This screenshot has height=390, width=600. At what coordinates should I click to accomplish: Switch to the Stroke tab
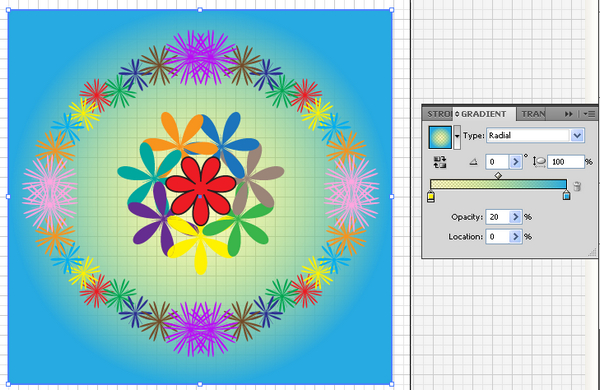tap(438, 114)
